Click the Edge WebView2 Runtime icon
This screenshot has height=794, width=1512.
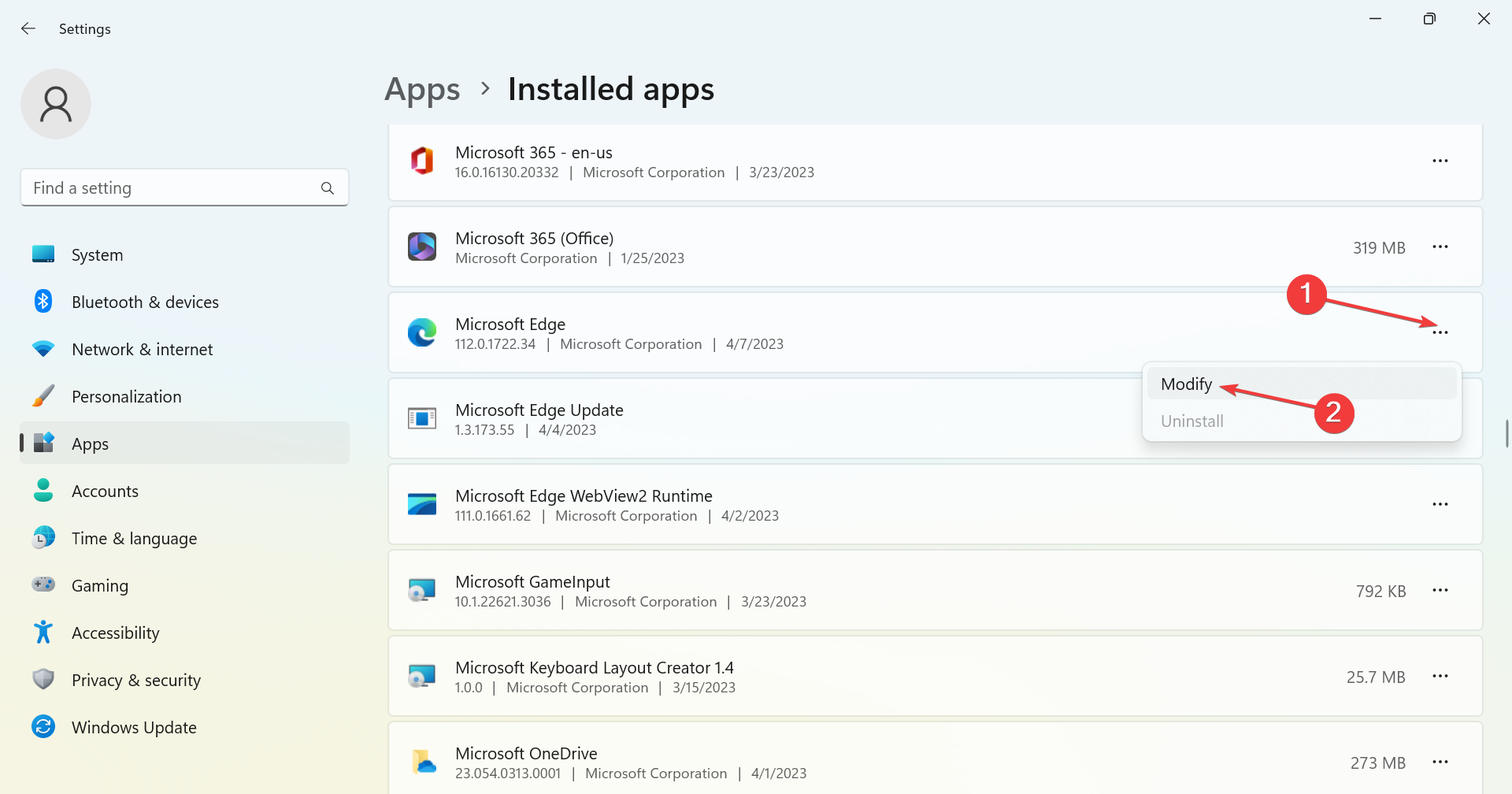422,504
